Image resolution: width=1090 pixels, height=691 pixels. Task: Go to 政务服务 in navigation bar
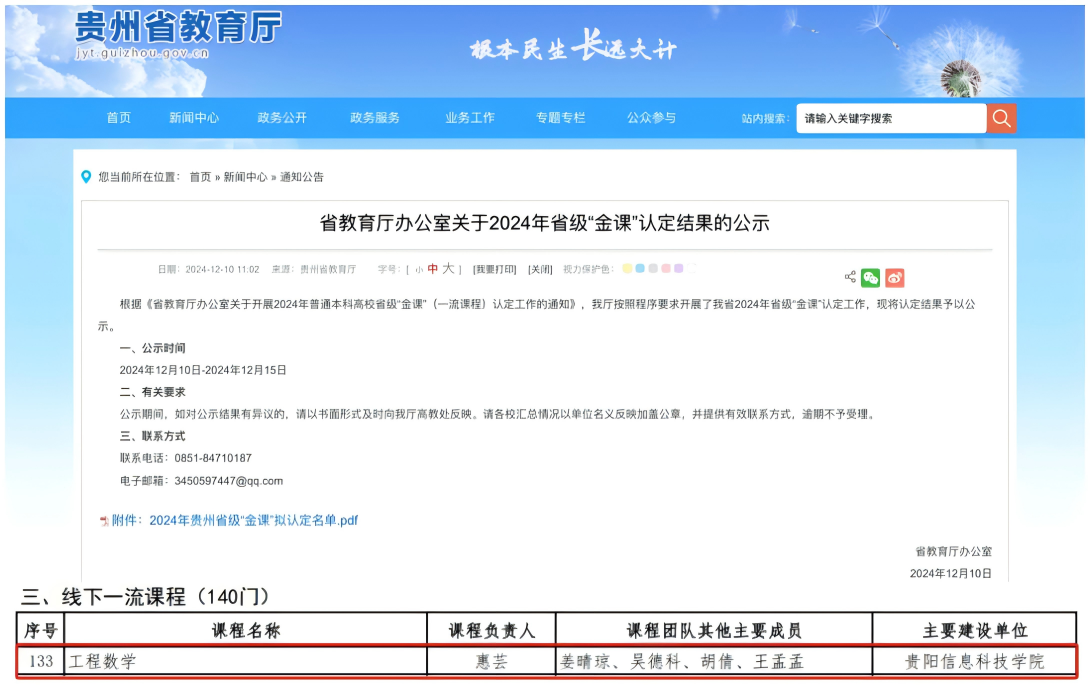tap(375, 118)
